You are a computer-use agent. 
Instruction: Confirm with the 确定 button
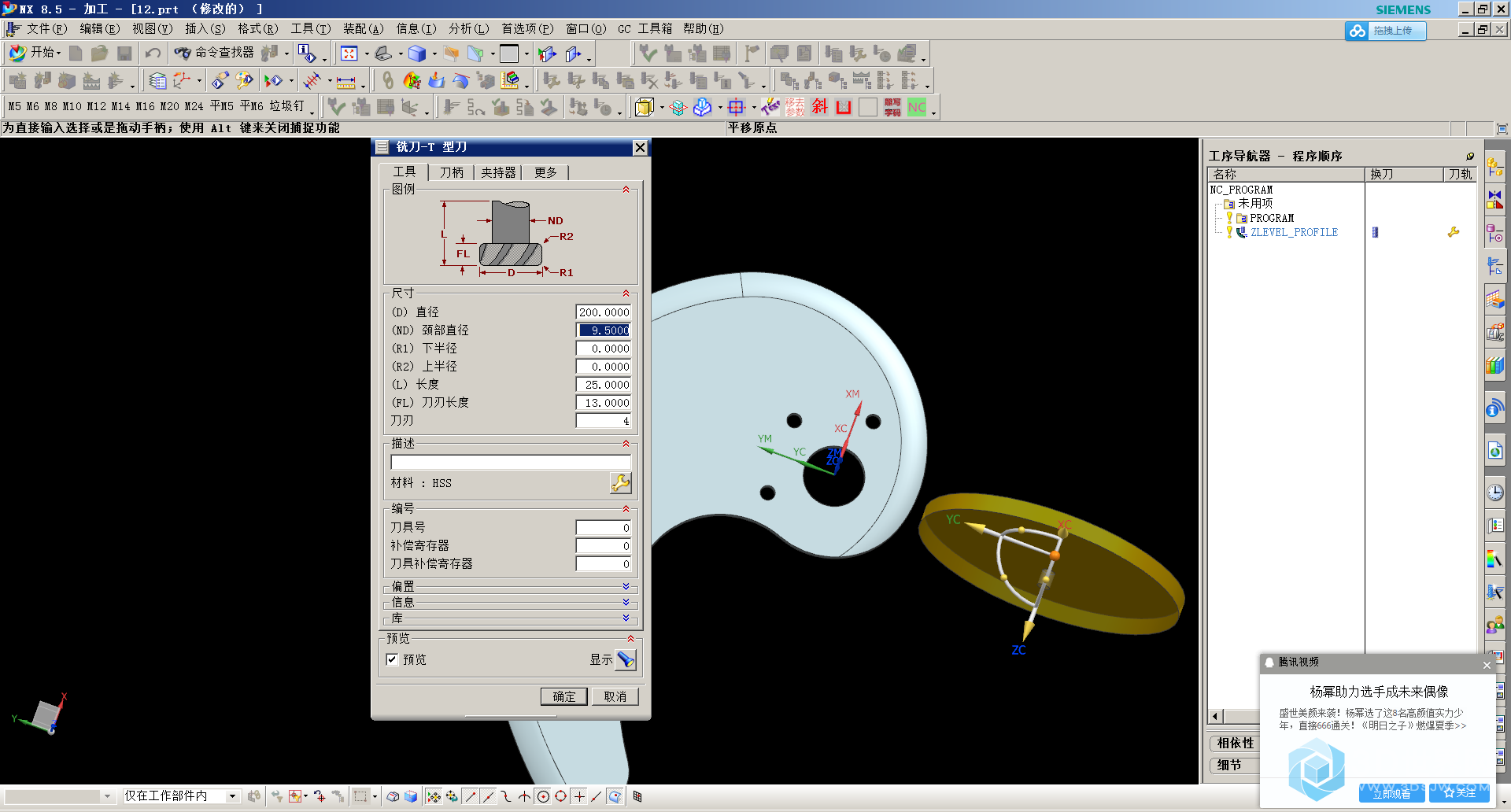[563, 696]
